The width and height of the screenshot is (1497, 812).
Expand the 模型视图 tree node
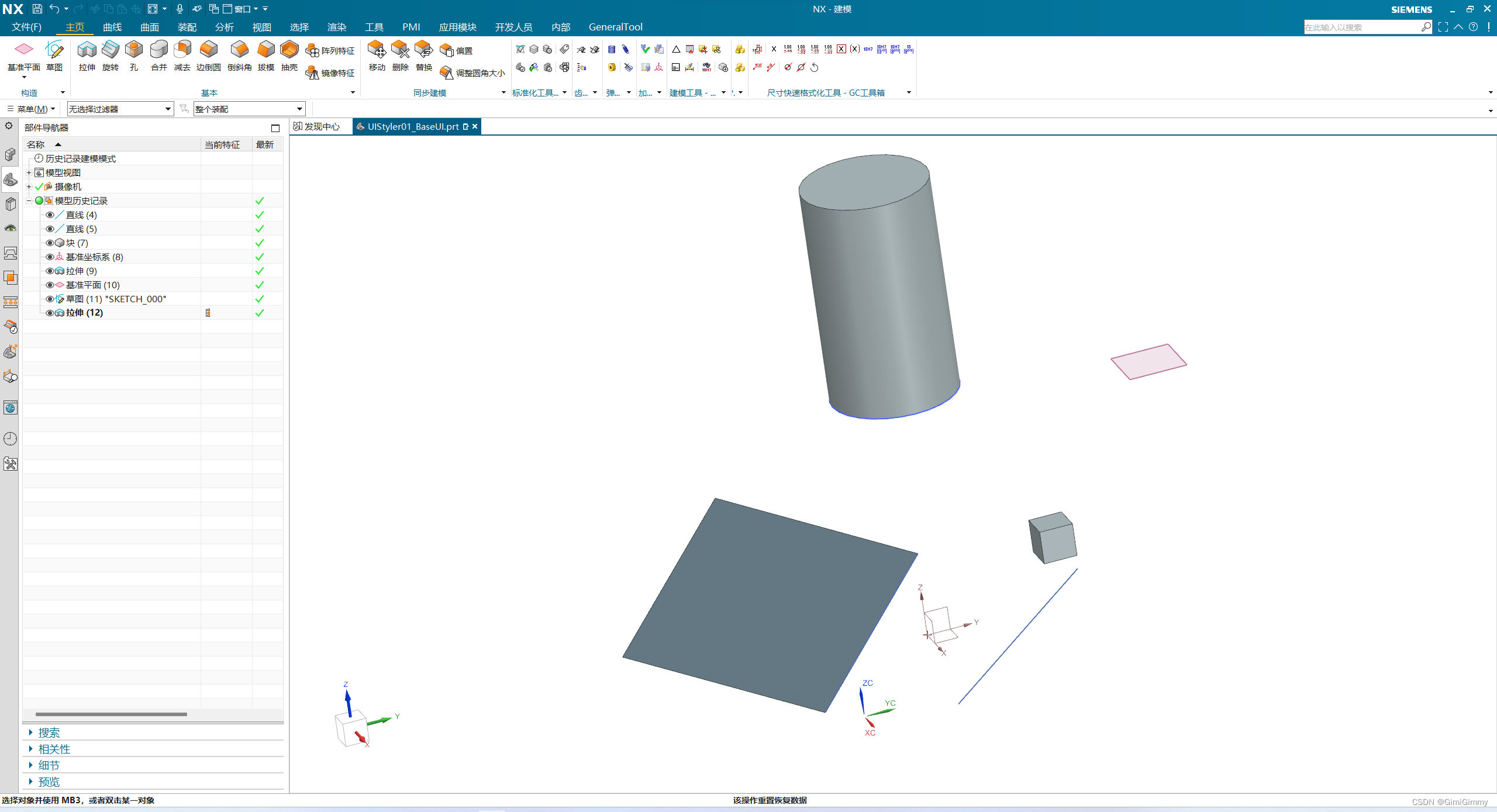point(29,172)
